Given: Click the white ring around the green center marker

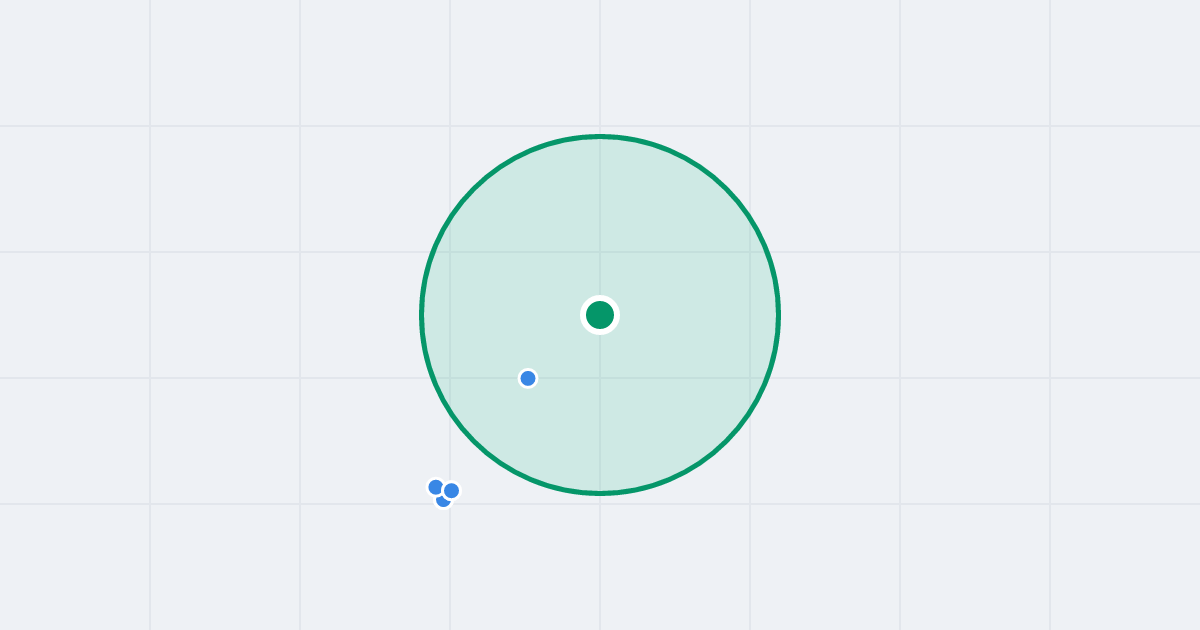Looking at the screenshot, I should (600, 298).
